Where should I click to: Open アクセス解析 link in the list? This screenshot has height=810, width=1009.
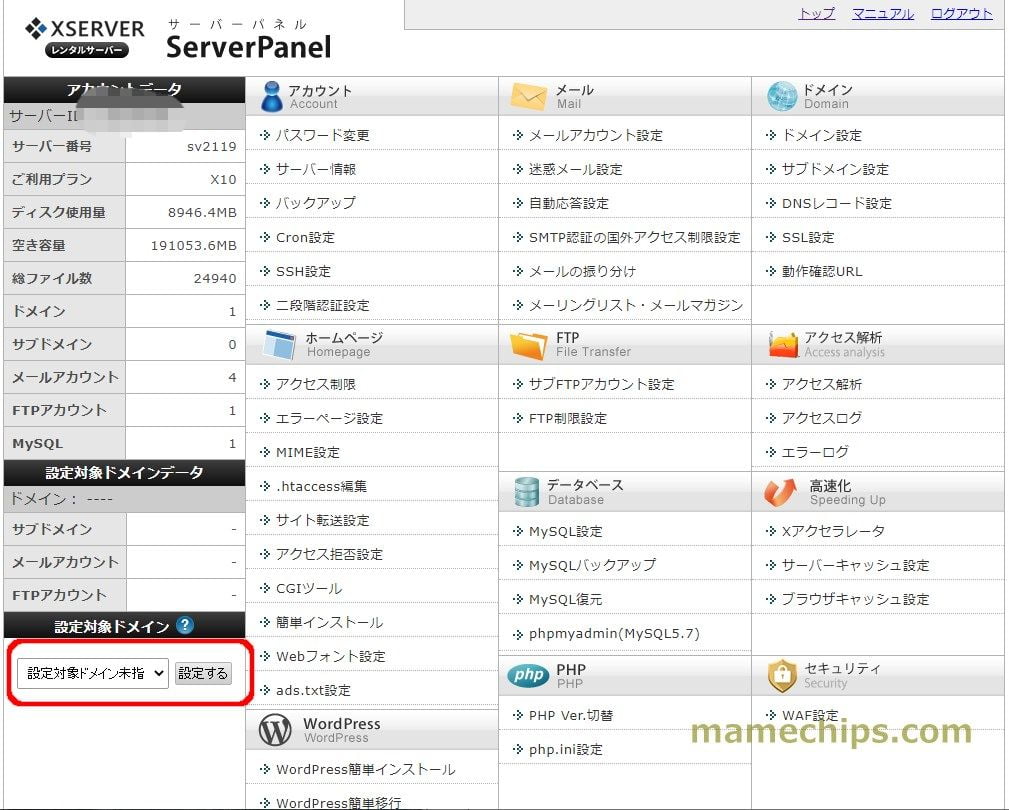821,385
